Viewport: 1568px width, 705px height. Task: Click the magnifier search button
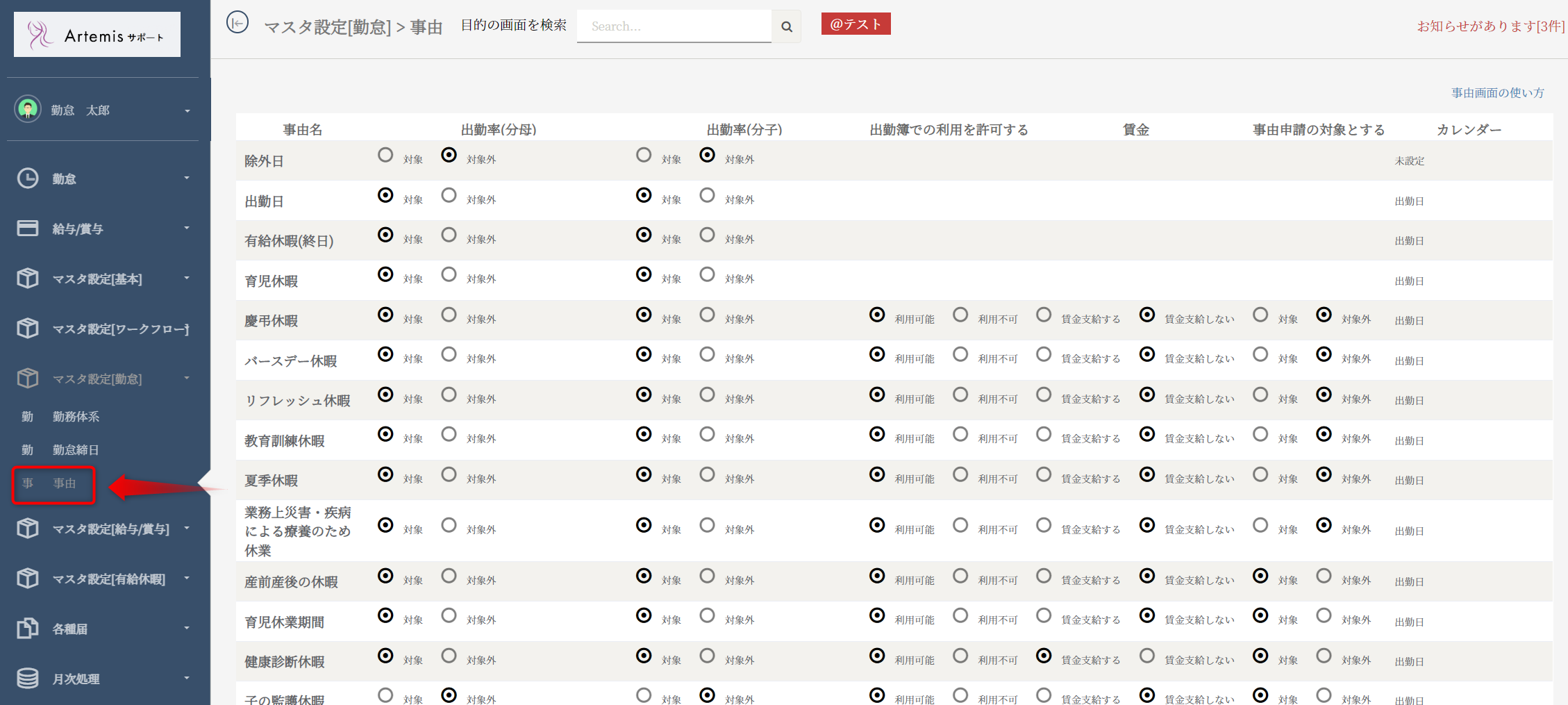click(x=786, y=26)
